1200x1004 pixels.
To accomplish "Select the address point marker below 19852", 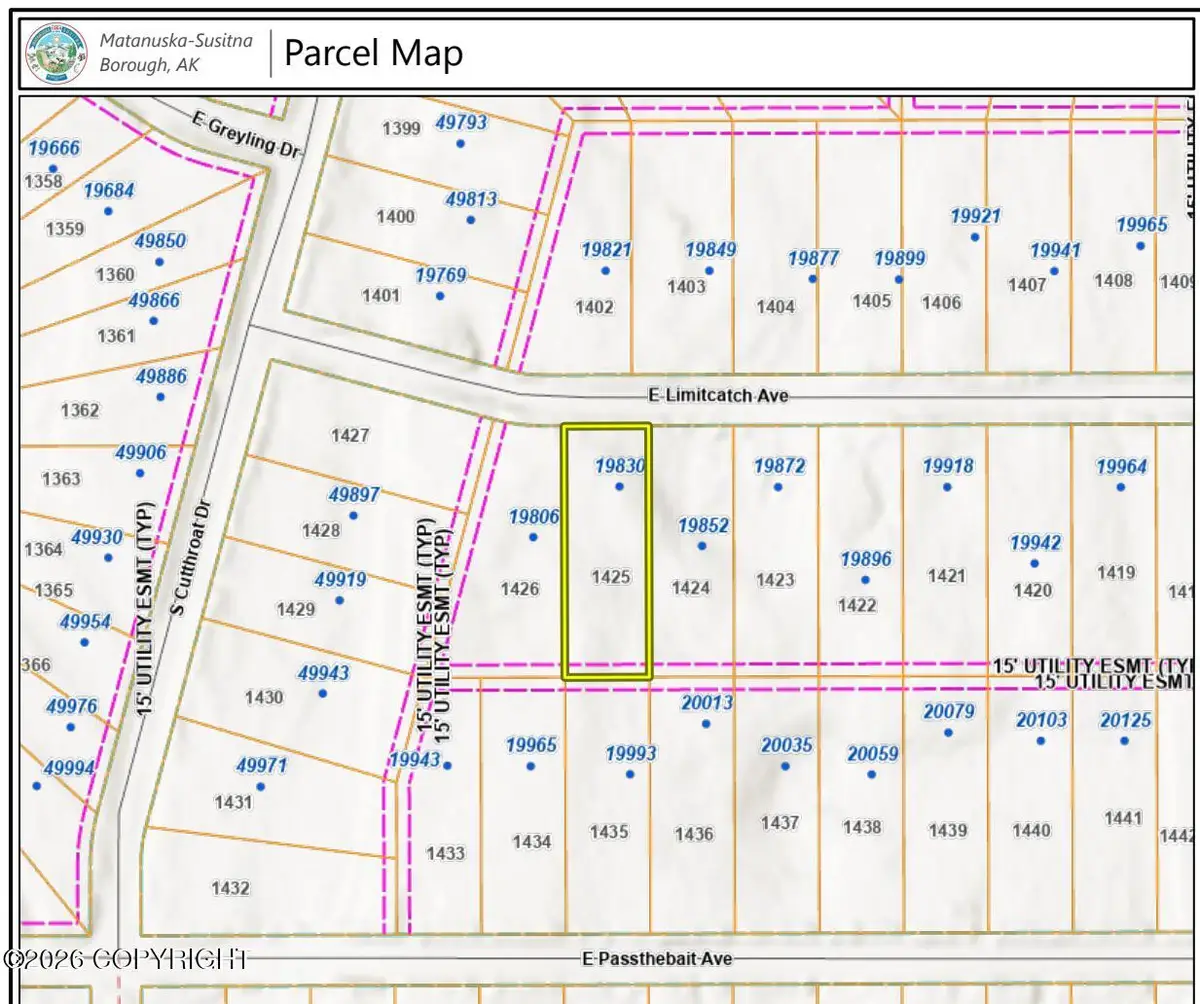I will coord(702,546).
